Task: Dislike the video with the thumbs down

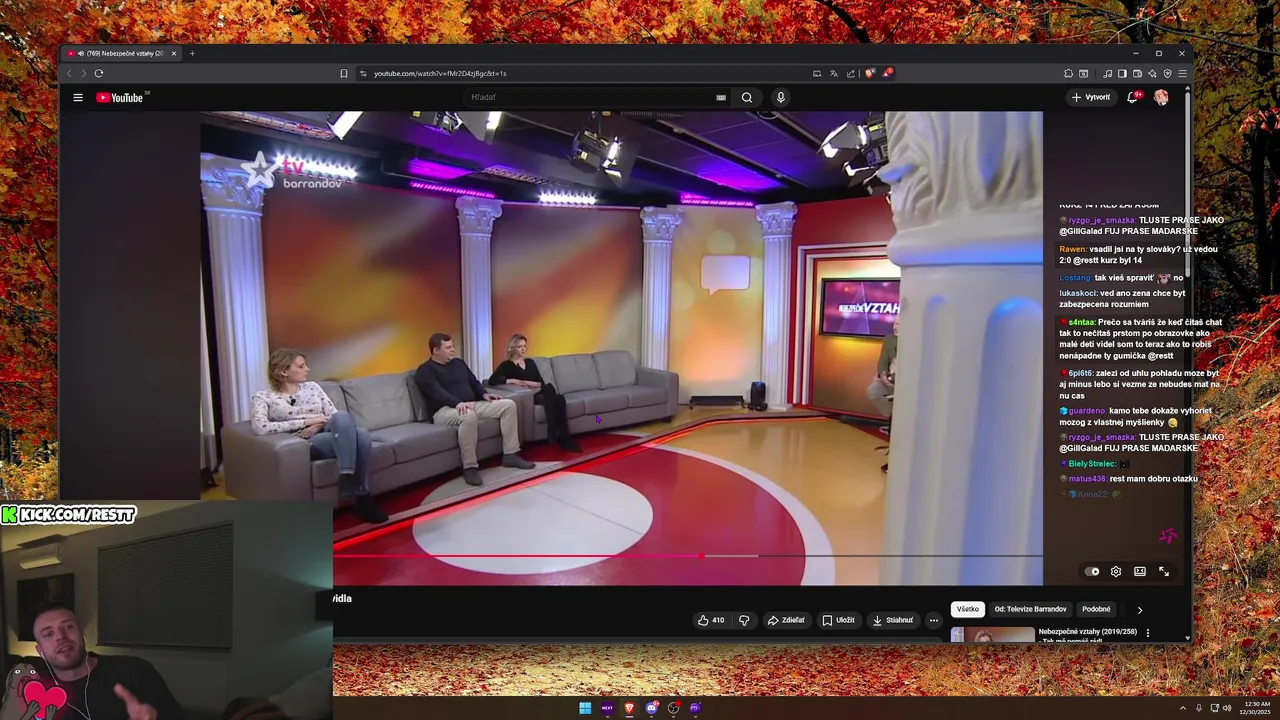Action: [744, 620]
